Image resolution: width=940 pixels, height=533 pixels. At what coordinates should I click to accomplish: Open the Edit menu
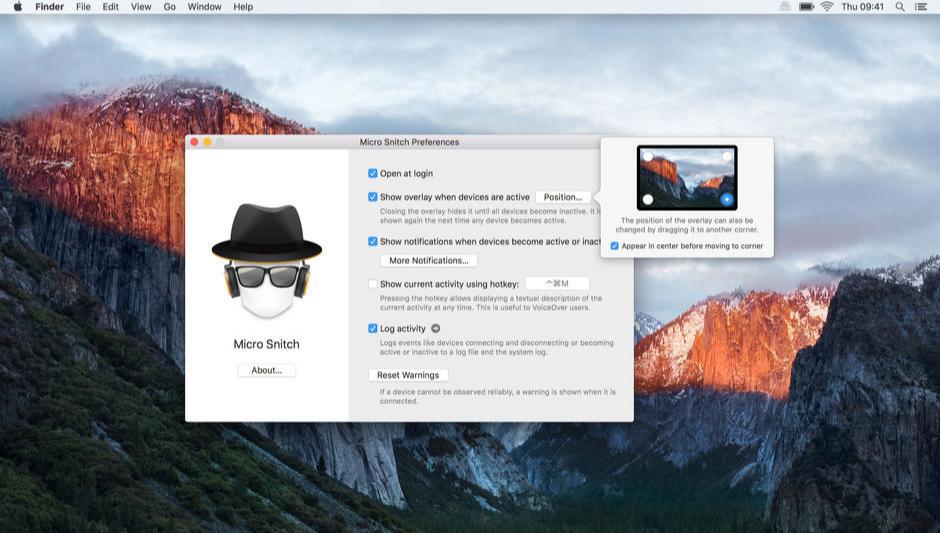pos(110,7)
